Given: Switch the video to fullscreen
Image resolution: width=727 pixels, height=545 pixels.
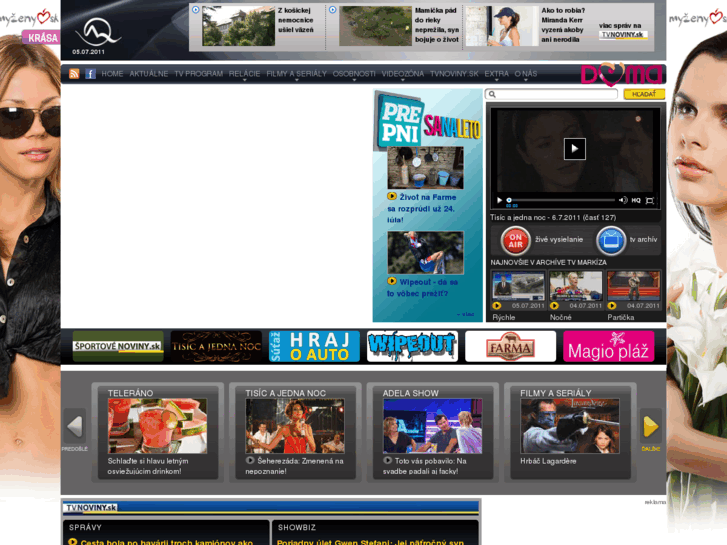Looking at the screenshot, I should 650,200.
